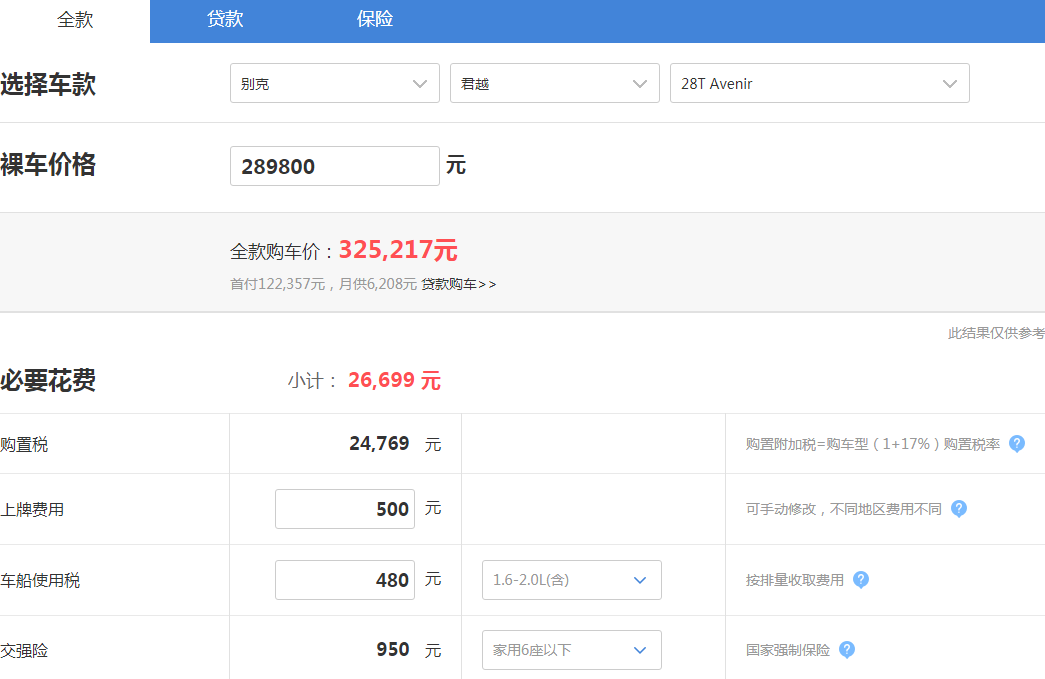Click the total price 325,217元
Viewport: 1045px width, 679px height.
pyautogui.click(x=398, y=250)
